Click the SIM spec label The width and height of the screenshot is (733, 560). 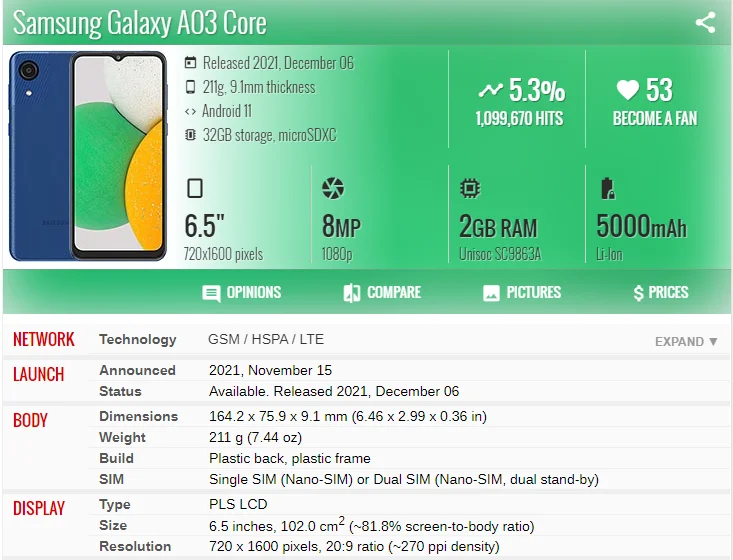[111, 479]
